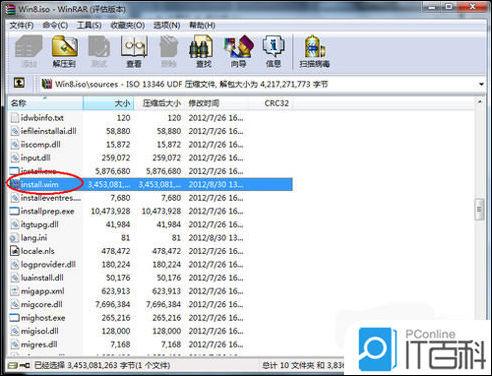Click the vertical scrollbar thumb of file list
Viewport: 492px width, 376px height.
[479, 209]
